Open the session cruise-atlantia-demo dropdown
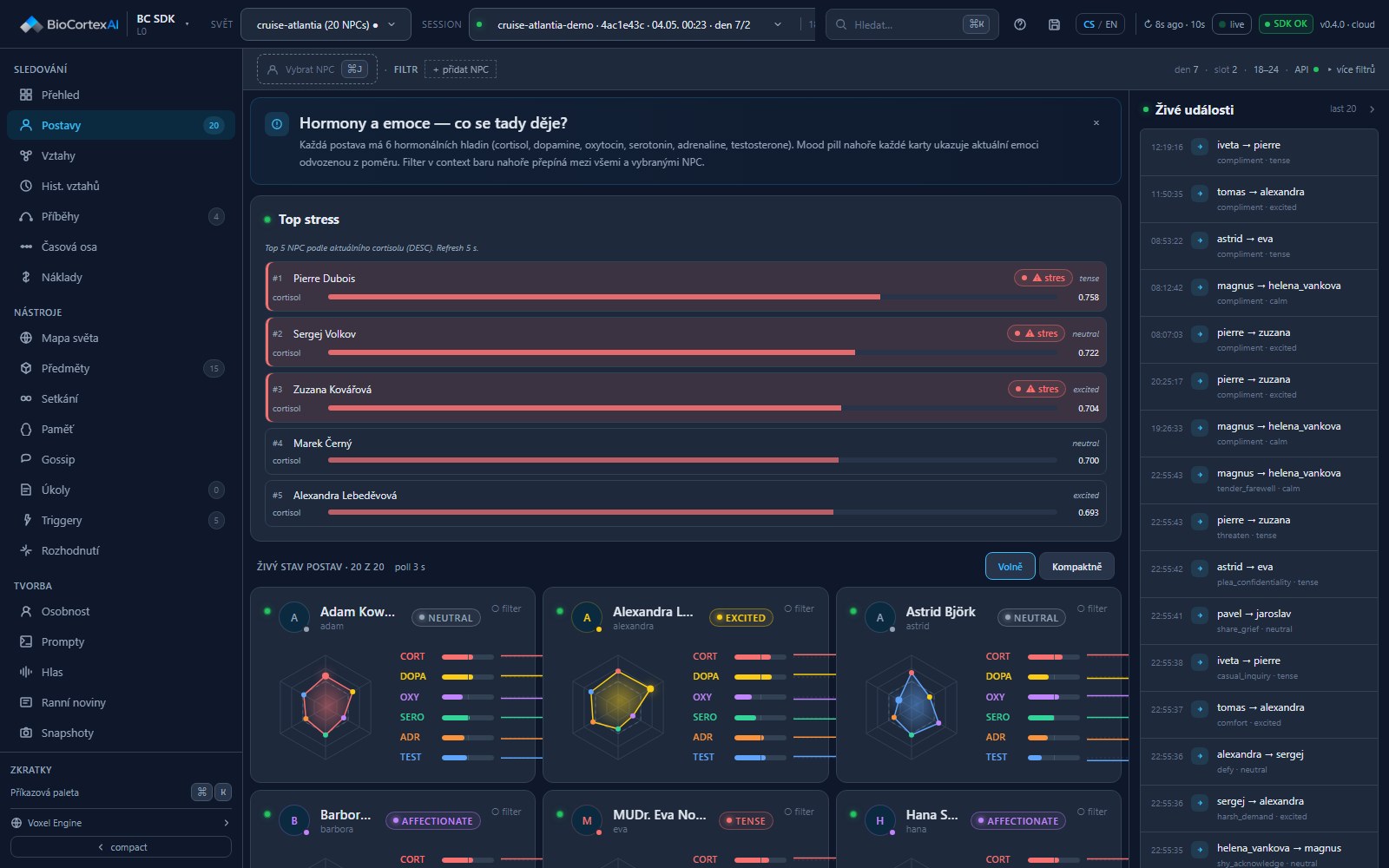The width and height of the screenshot is (1389, 868). (636, 24)
